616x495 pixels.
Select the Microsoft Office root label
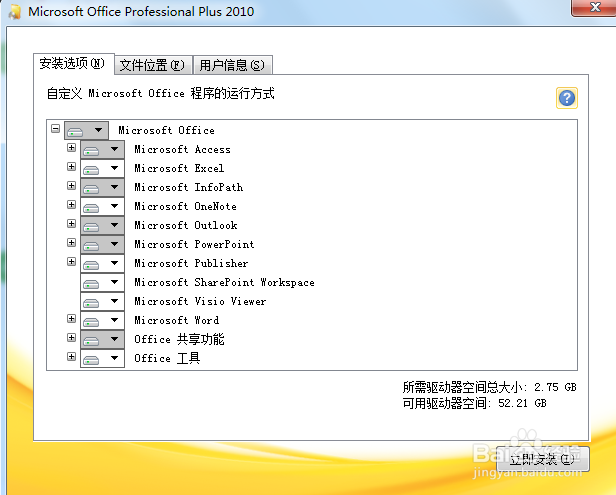(x=167, y=130)
